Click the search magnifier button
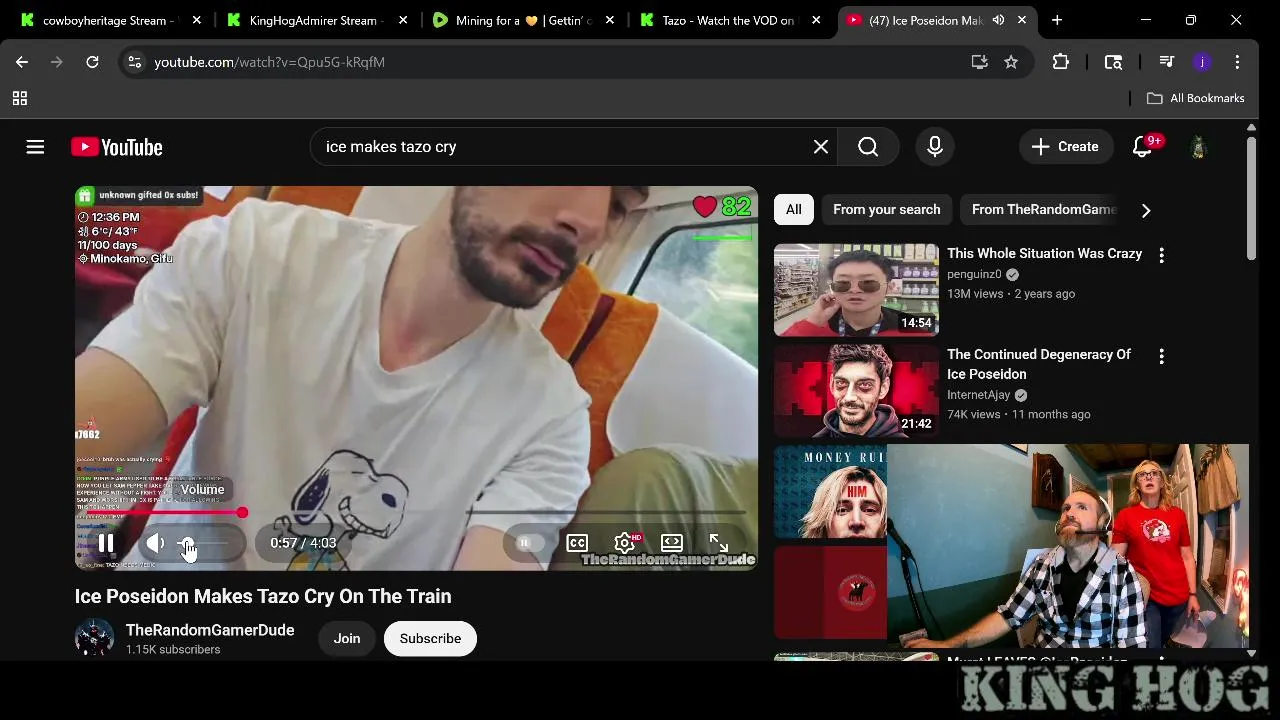Viewport: 1280px width, 720px height. pyautogui.click(x=868, y=147)
